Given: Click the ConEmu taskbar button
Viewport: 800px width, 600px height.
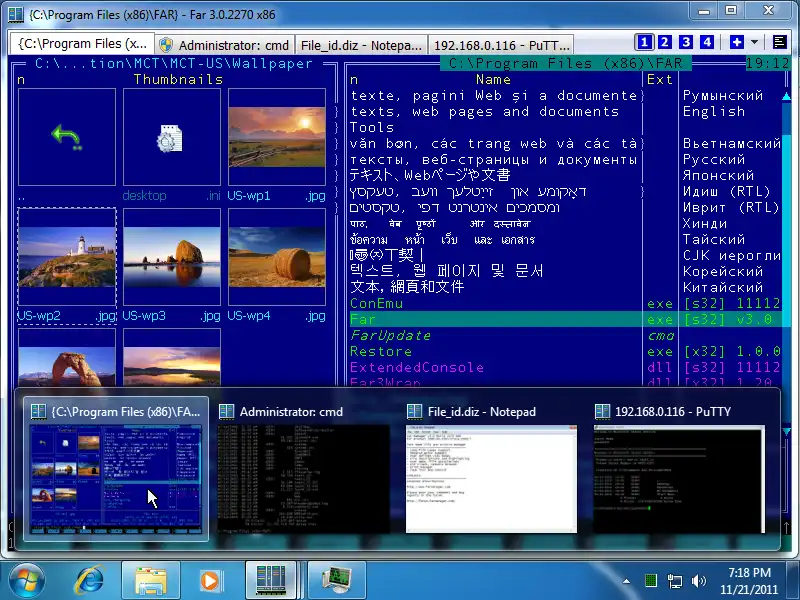Looking at the screenshot, I should 270,581.
